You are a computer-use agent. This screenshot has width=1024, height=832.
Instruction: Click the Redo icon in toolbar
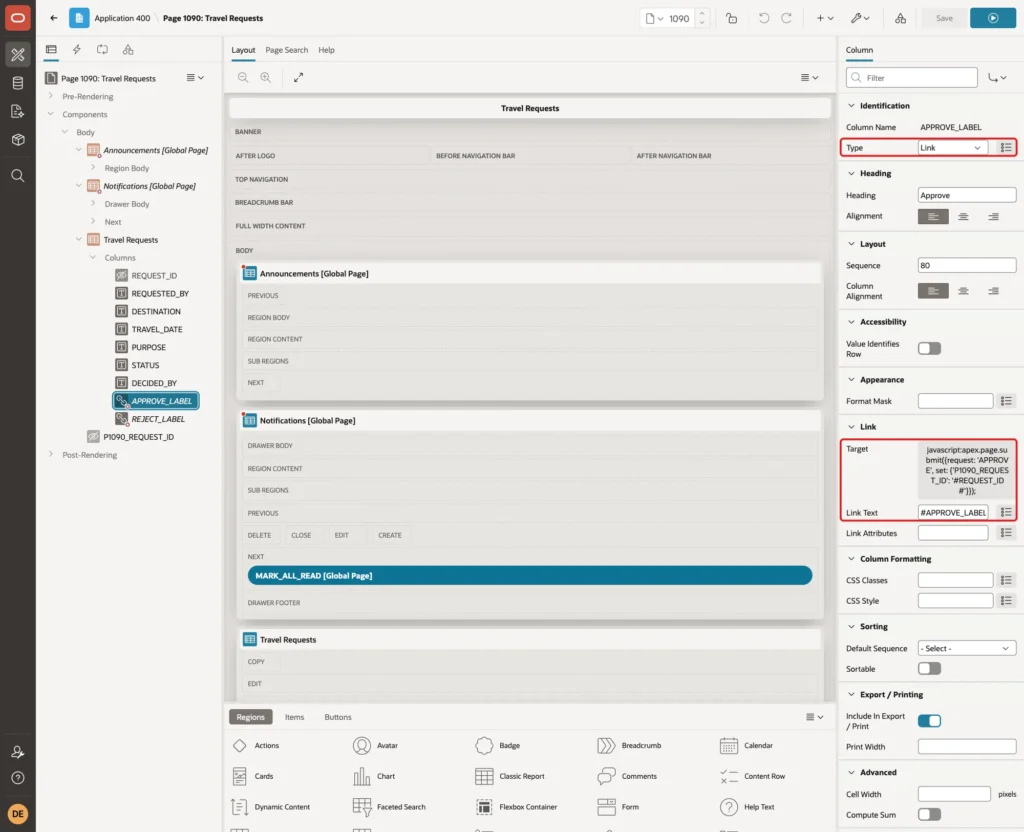click(x=786, y=18)
